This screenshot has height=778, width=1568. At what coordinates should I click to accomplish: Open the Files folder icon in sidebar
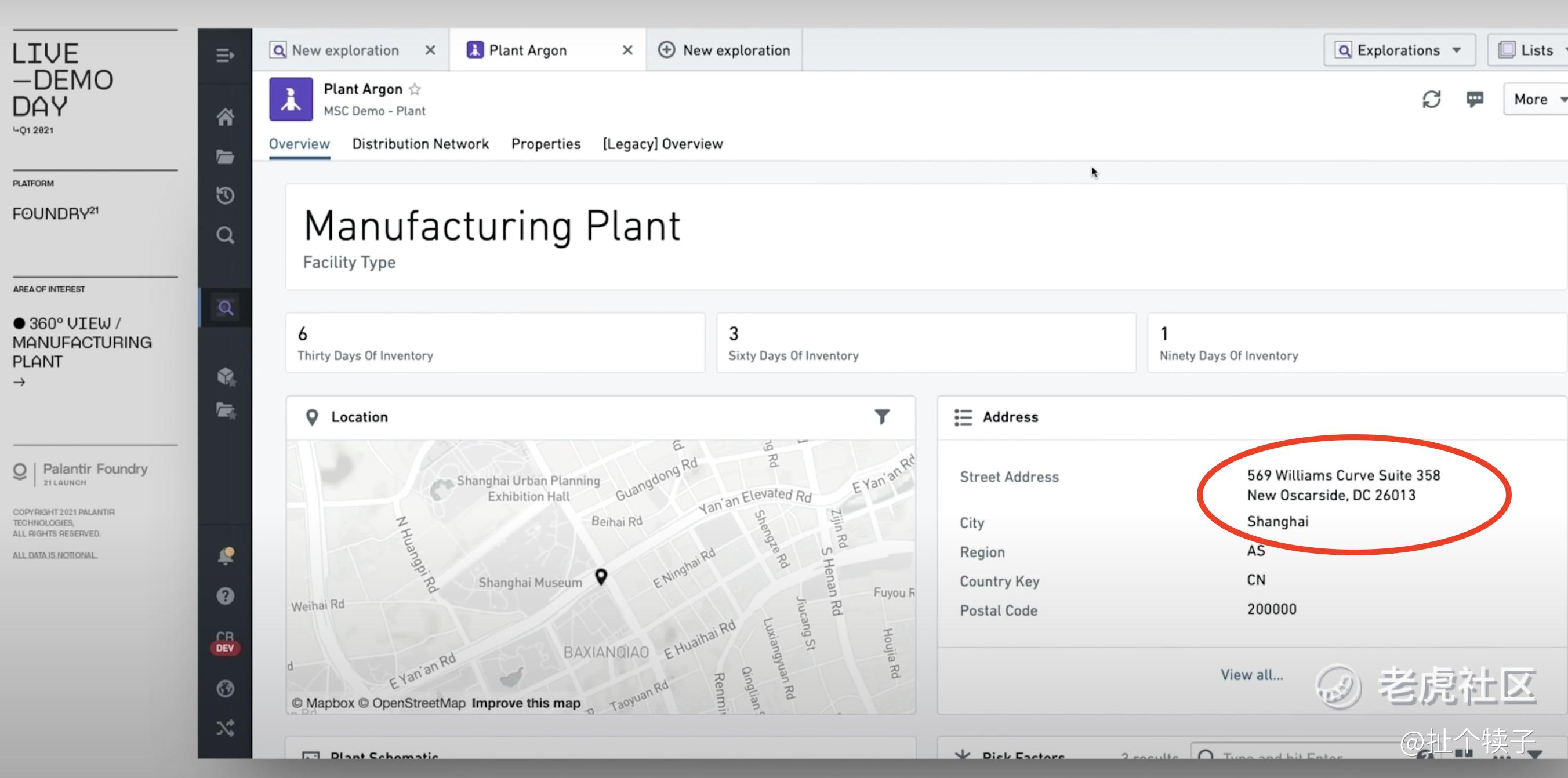pyautogui.click(x=225, y=157)
